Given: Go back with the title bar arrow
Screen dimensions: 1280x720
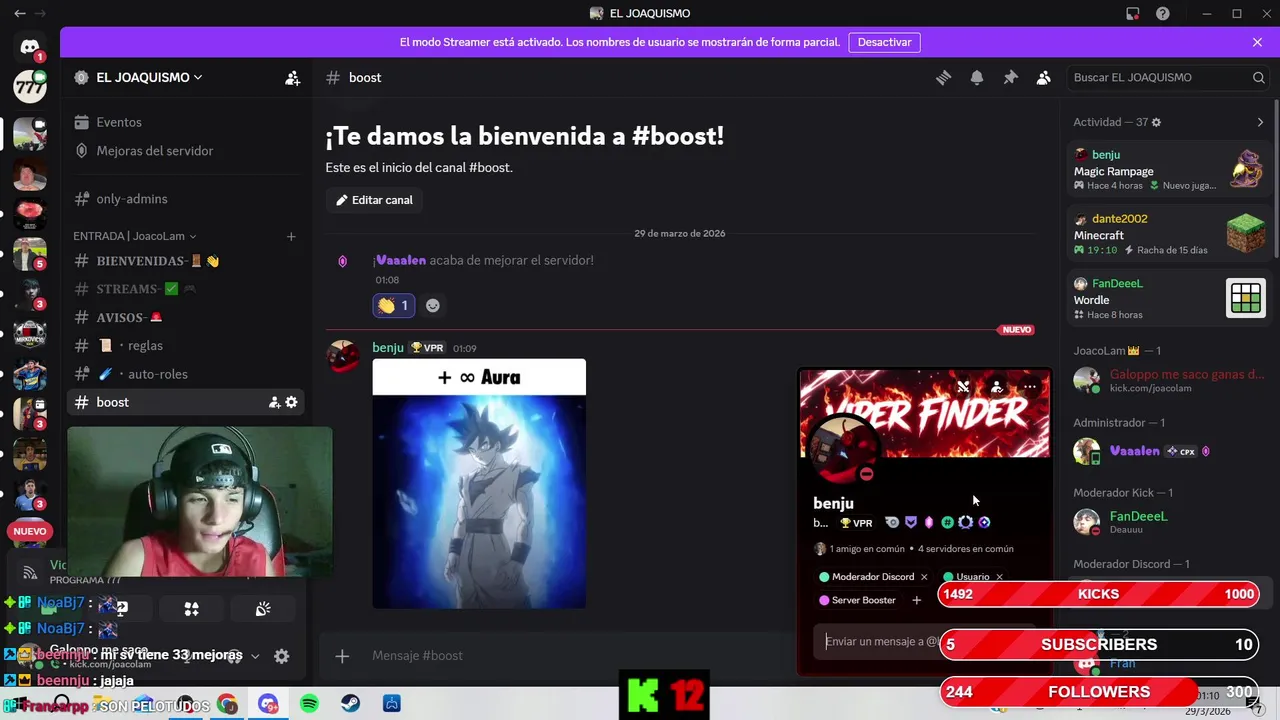Looking at the screenshot, I should tap(21, 13).
